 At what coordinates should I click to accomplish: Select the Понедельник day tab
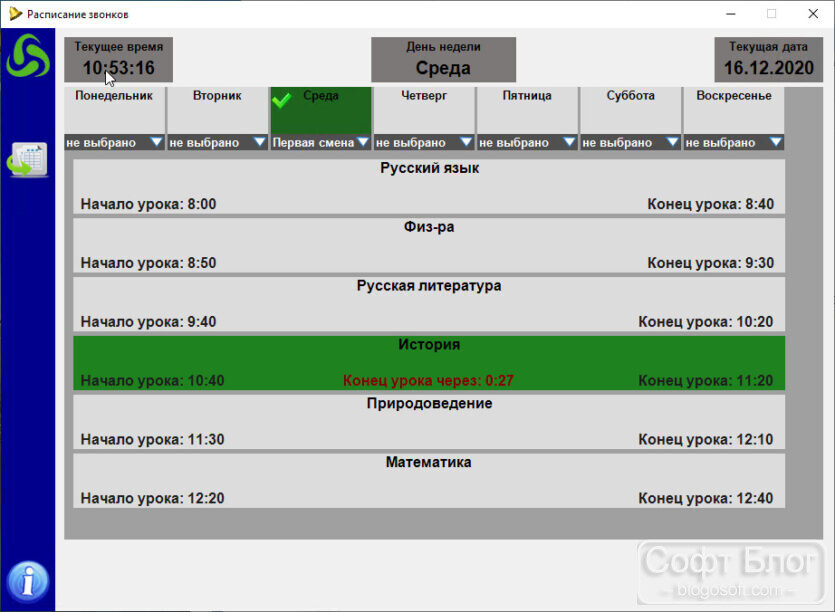[114, 111]
